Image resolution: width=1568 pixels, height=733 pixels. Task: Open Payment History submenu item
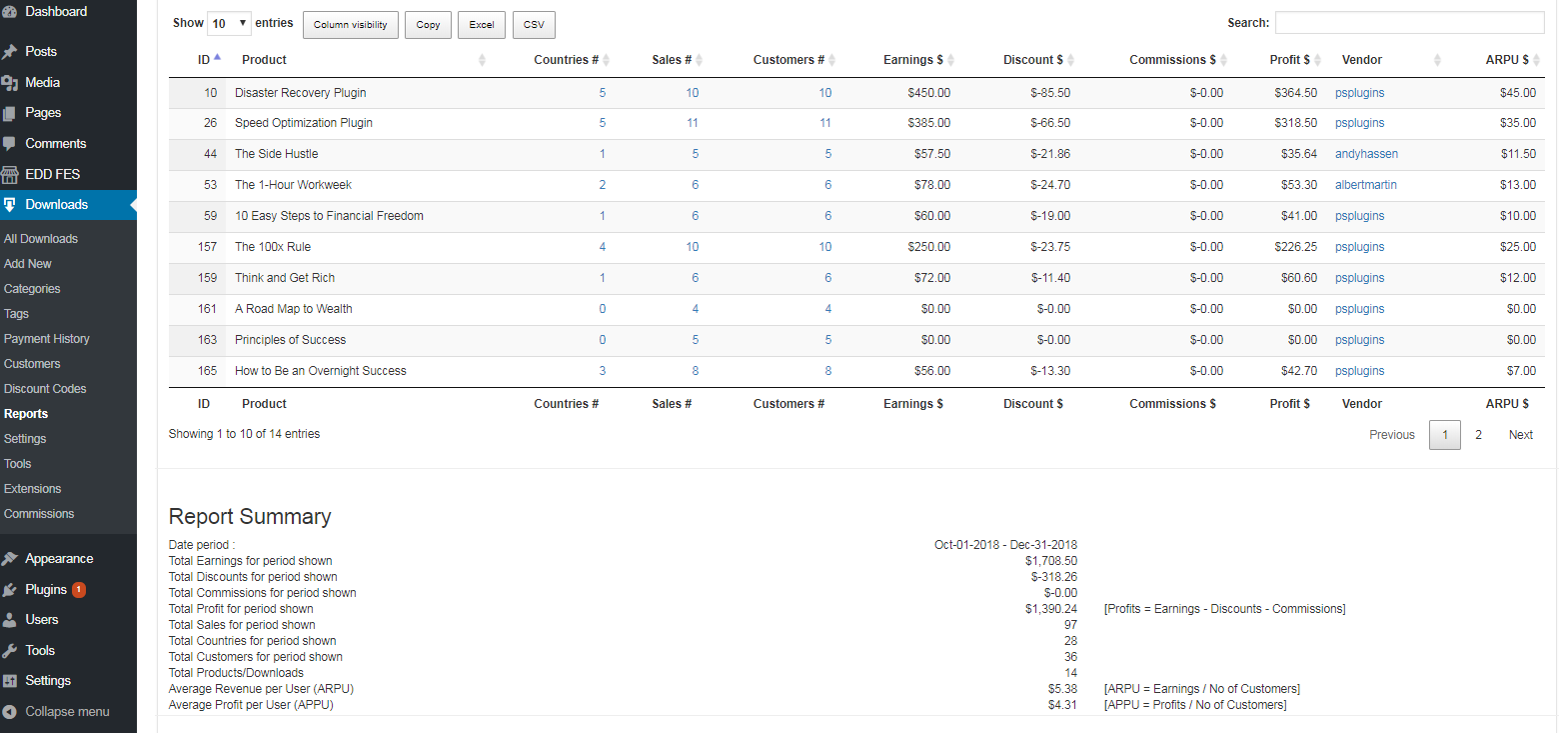(x=47, y=339)
